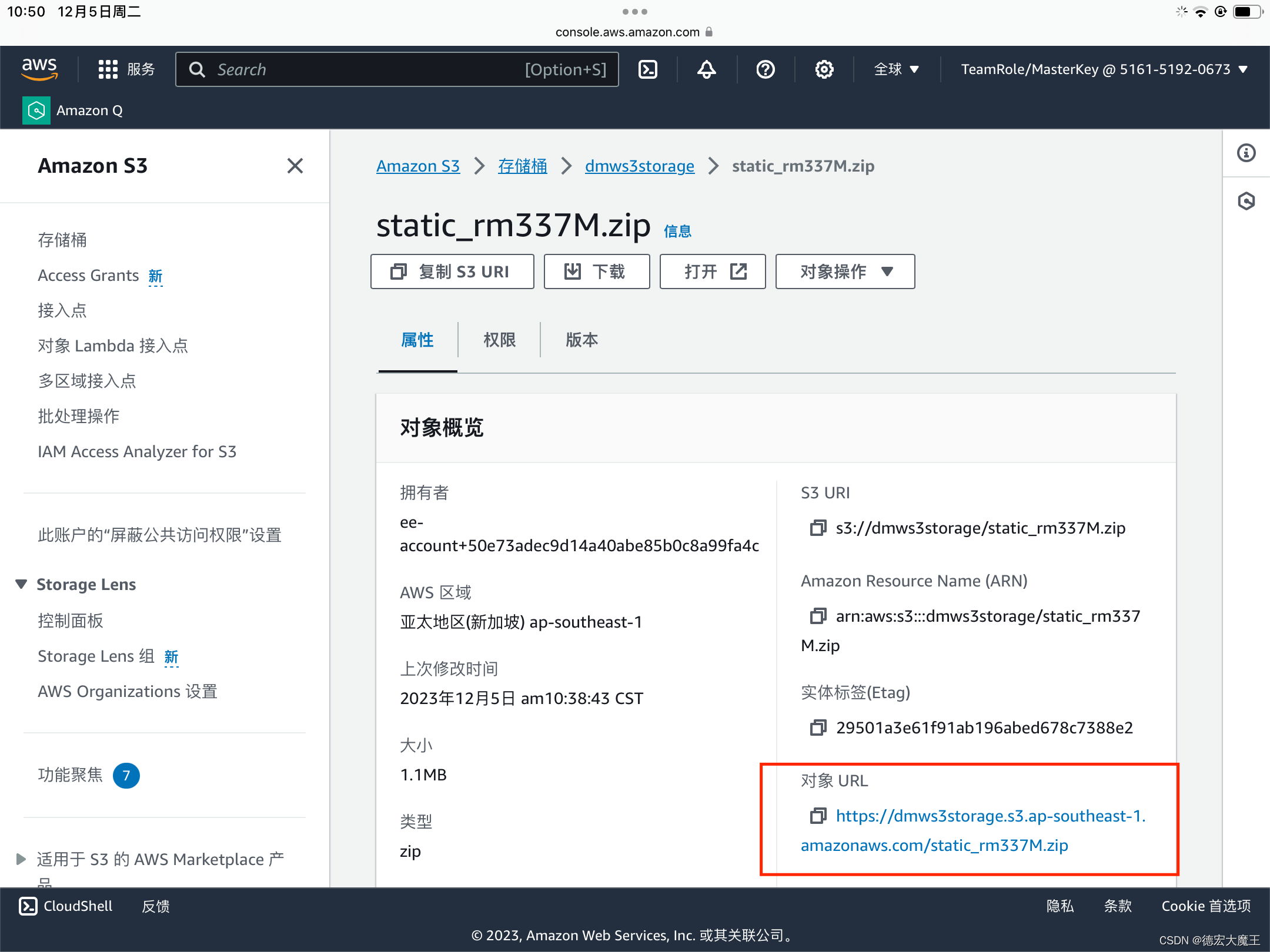Click the console.aws.amazon.com address bar

[635, 32]
